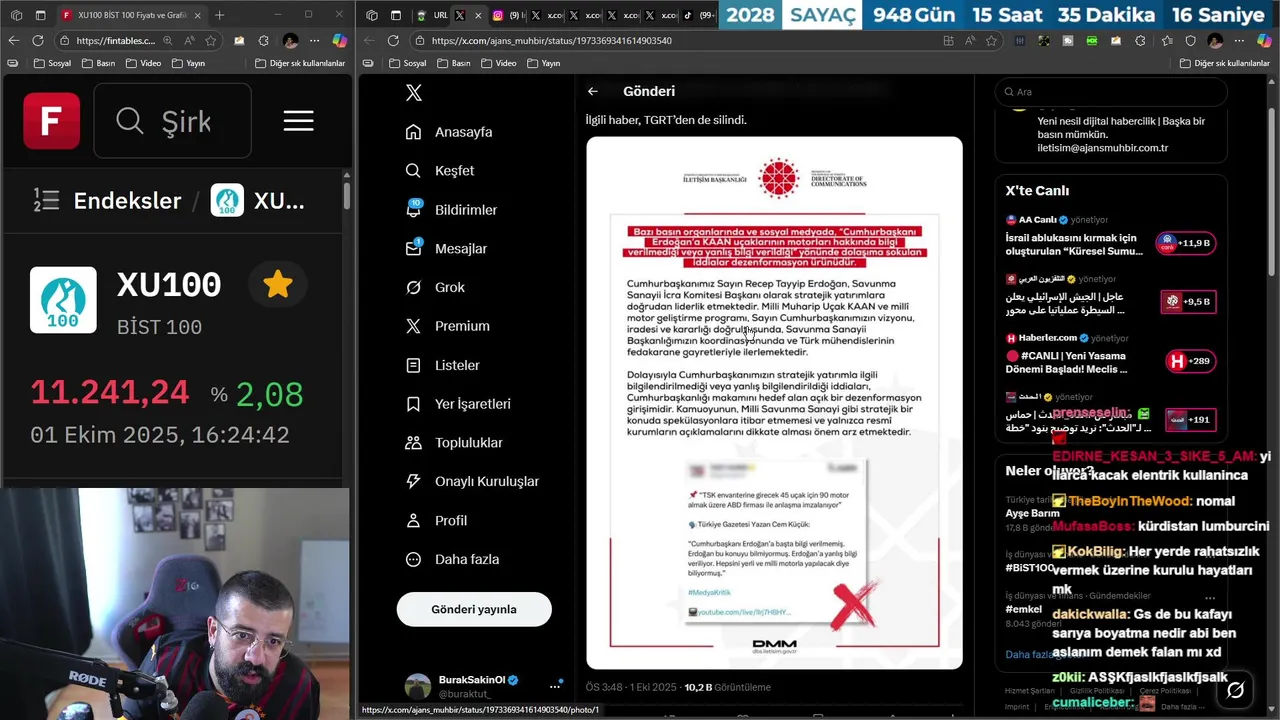Favorite the Fintables page with star icon
This screenshot has width=1280, height=720.
pos(210,41)
